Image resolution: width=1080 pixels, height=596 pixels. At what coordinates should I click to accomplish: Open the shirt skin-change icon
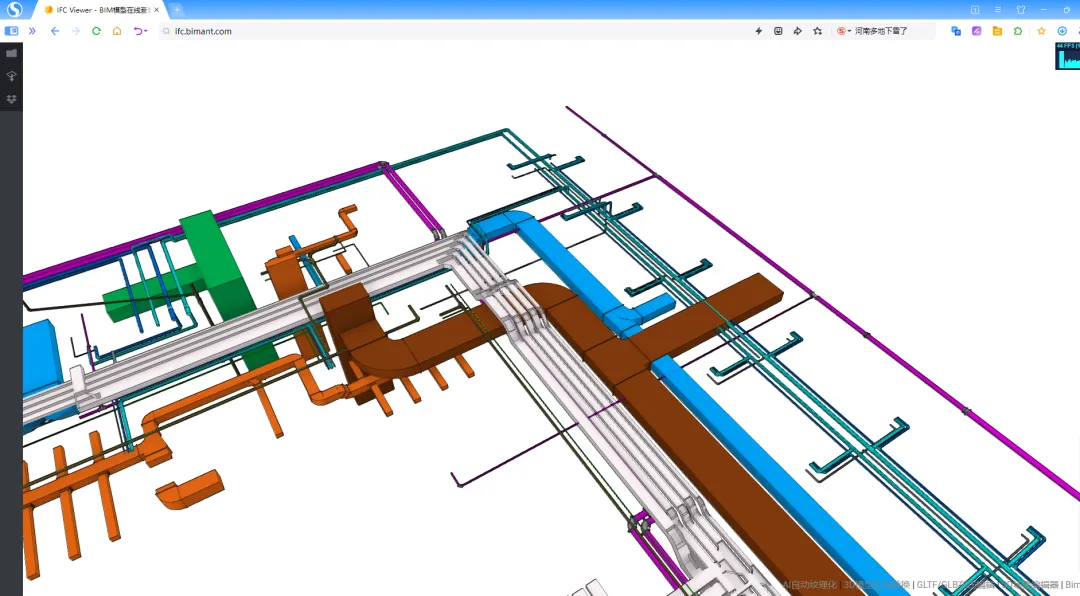click(1021, 10)
